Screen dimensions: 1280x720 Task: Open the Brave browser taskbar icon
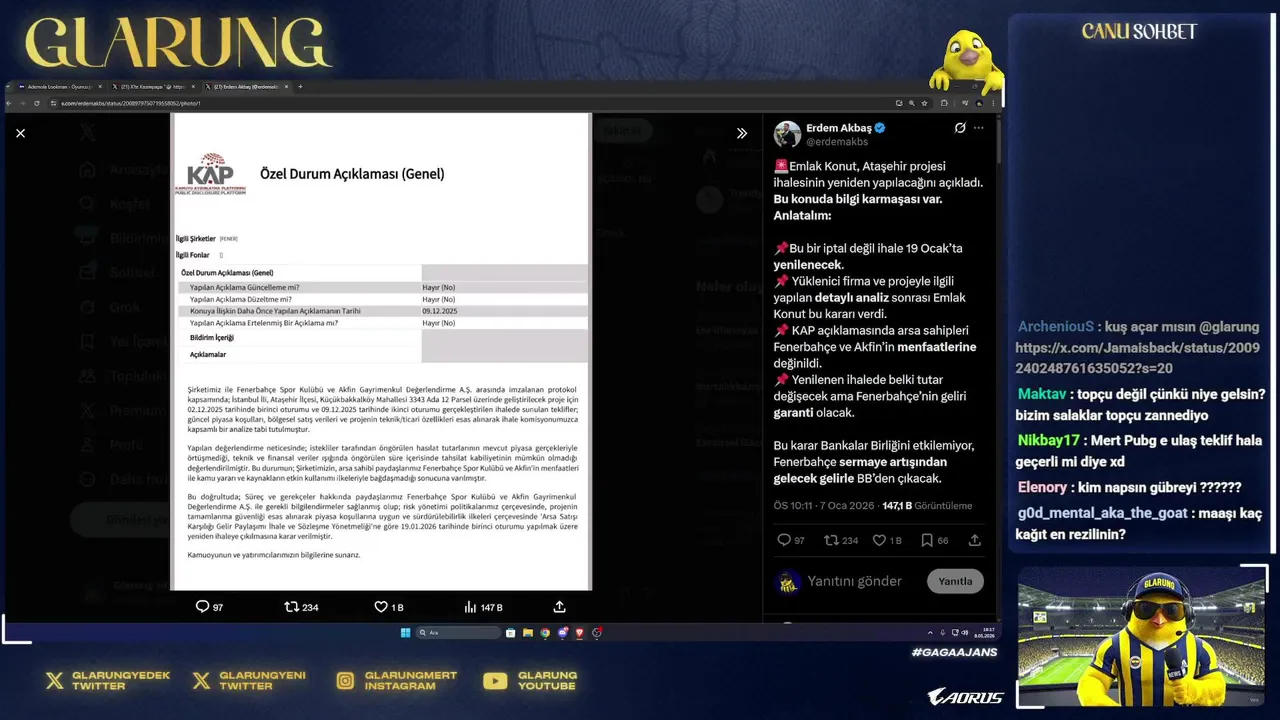[579, 633]
